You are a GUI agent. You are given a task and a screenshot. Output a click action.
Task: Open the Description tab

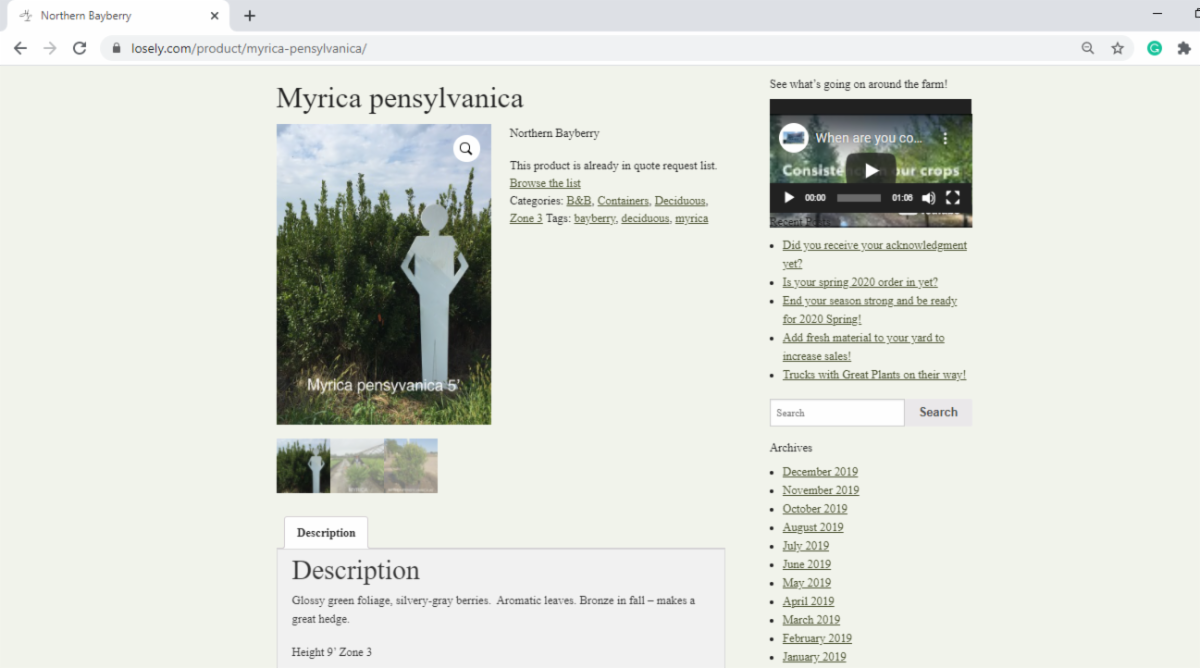click(326, 533)
